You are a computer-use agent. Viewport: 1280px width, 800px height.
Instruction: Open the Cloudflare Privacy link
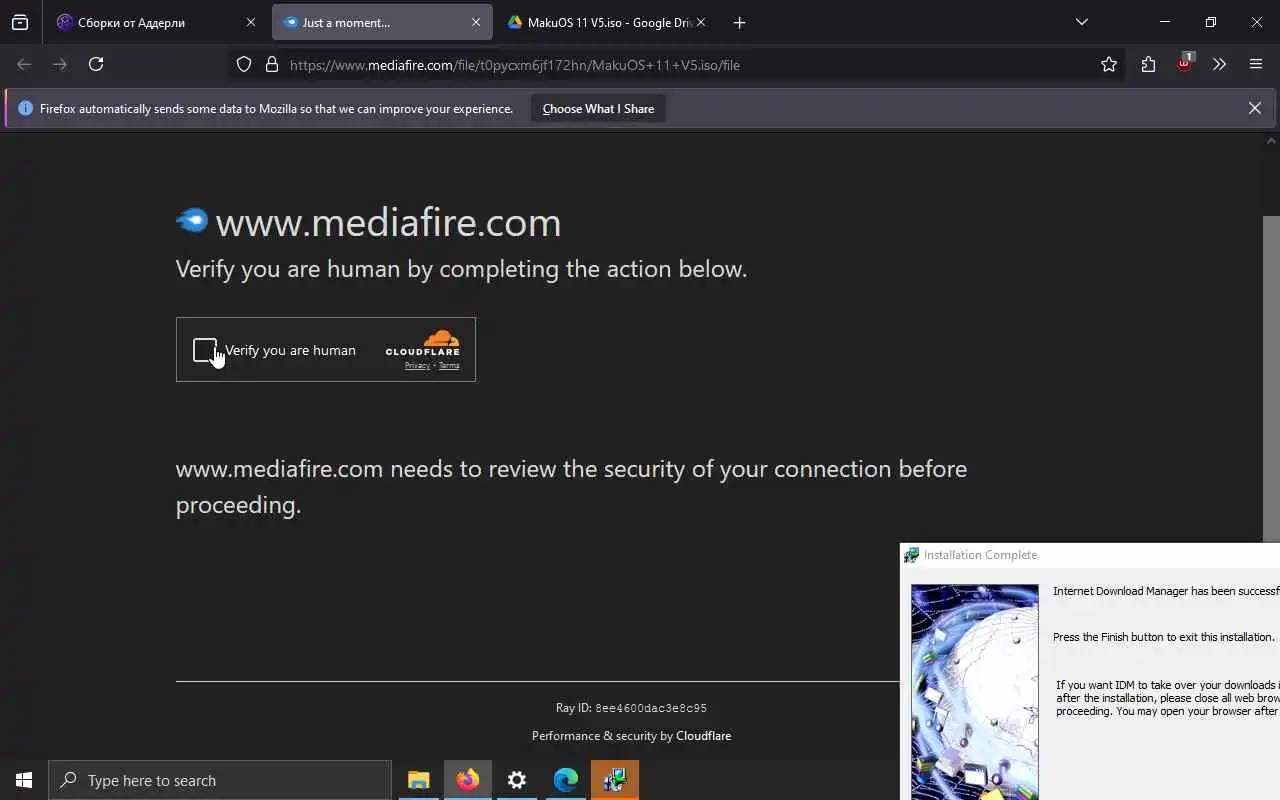417,366
